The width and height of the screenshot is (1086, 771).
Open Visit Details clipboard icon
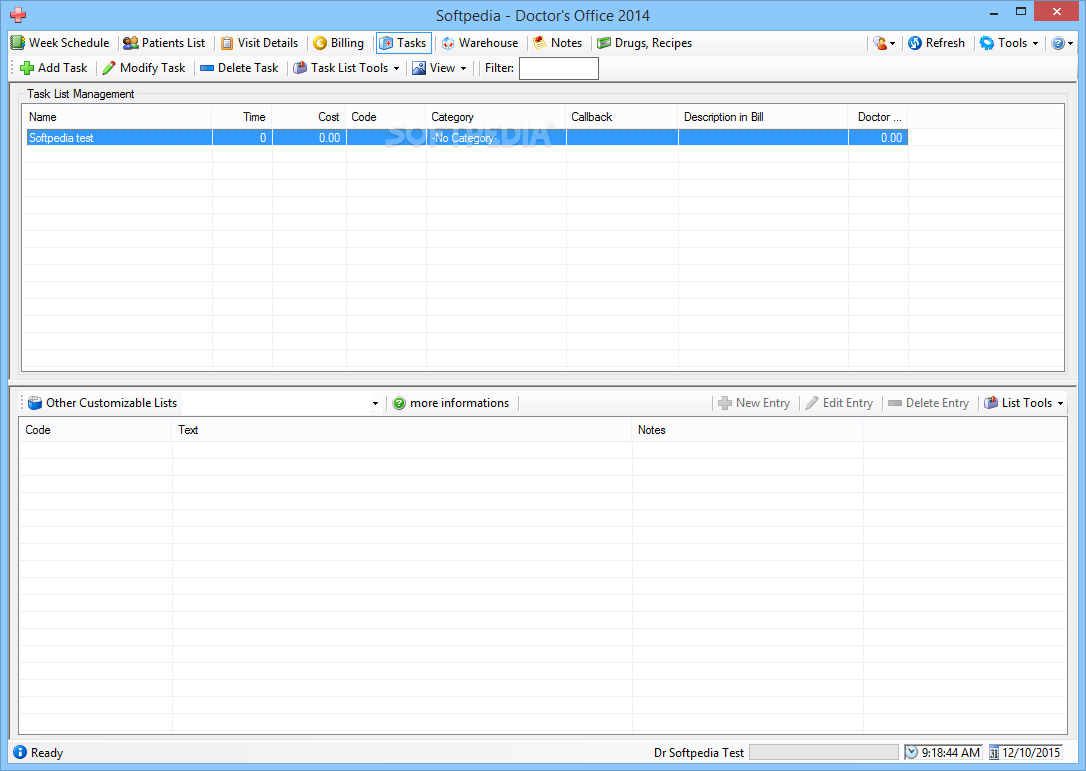click(226, 43)
